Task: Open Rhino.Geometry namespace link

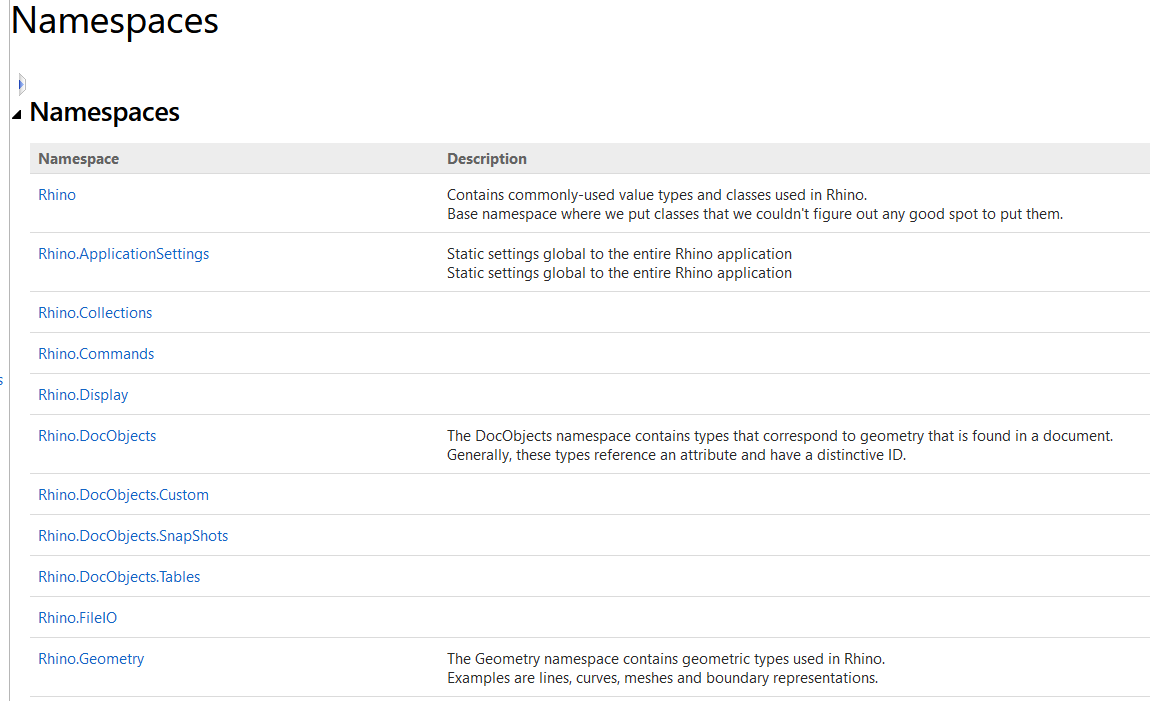Action: pyautogui.click(x=91, y=659)
